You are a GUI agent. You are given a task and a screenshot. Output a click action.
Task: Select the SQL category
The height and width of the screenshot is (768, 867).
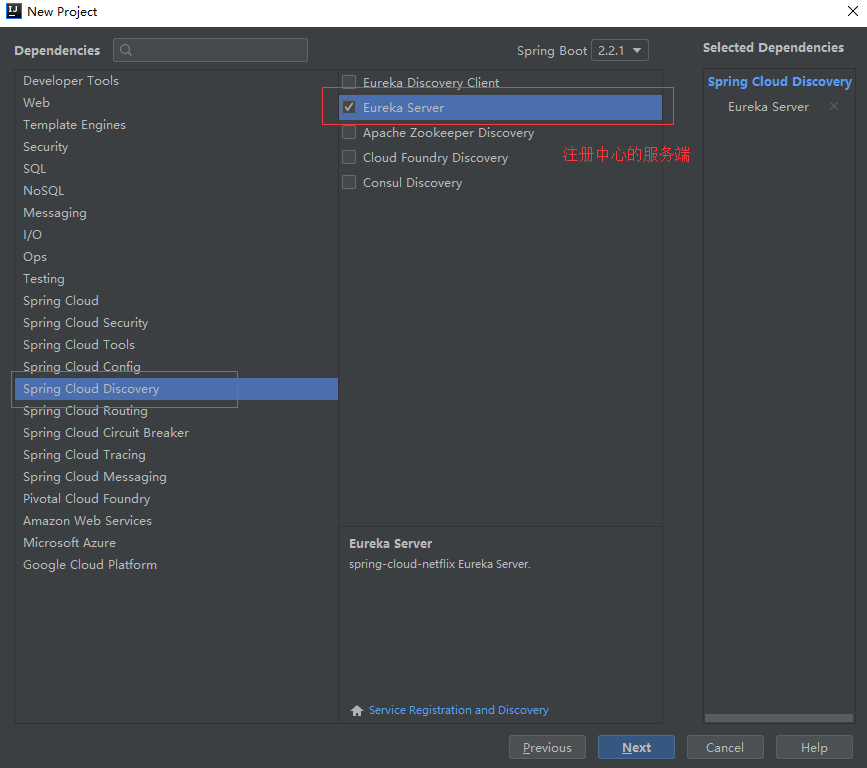coord(176,169)
